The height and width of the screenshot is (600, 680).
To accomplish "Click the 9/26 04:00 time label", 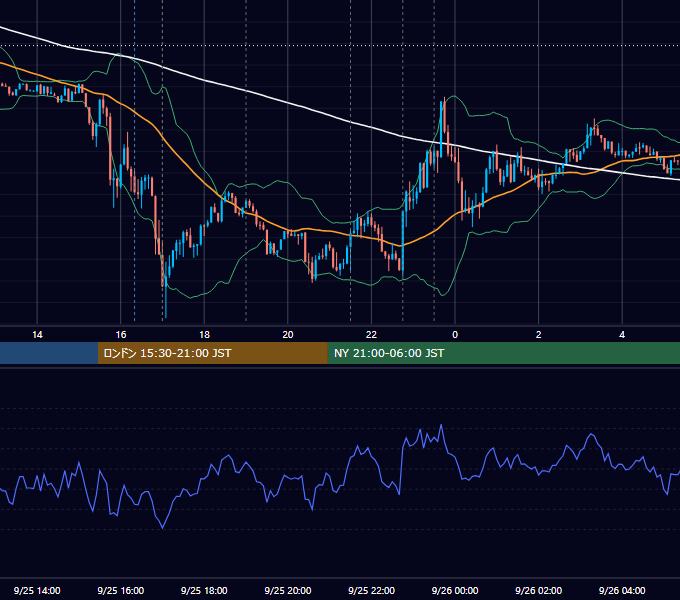I will (x=622, y=590).
